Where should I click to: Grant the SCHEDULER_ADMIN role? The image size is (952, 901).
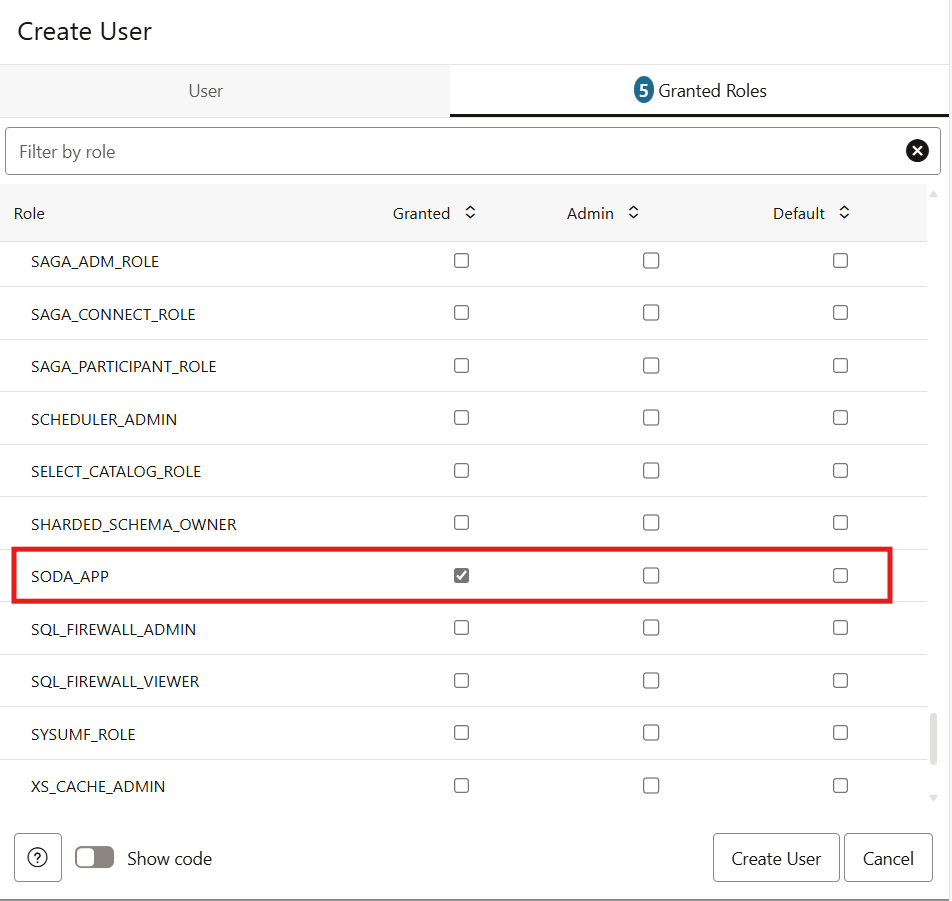click(461, 418)
